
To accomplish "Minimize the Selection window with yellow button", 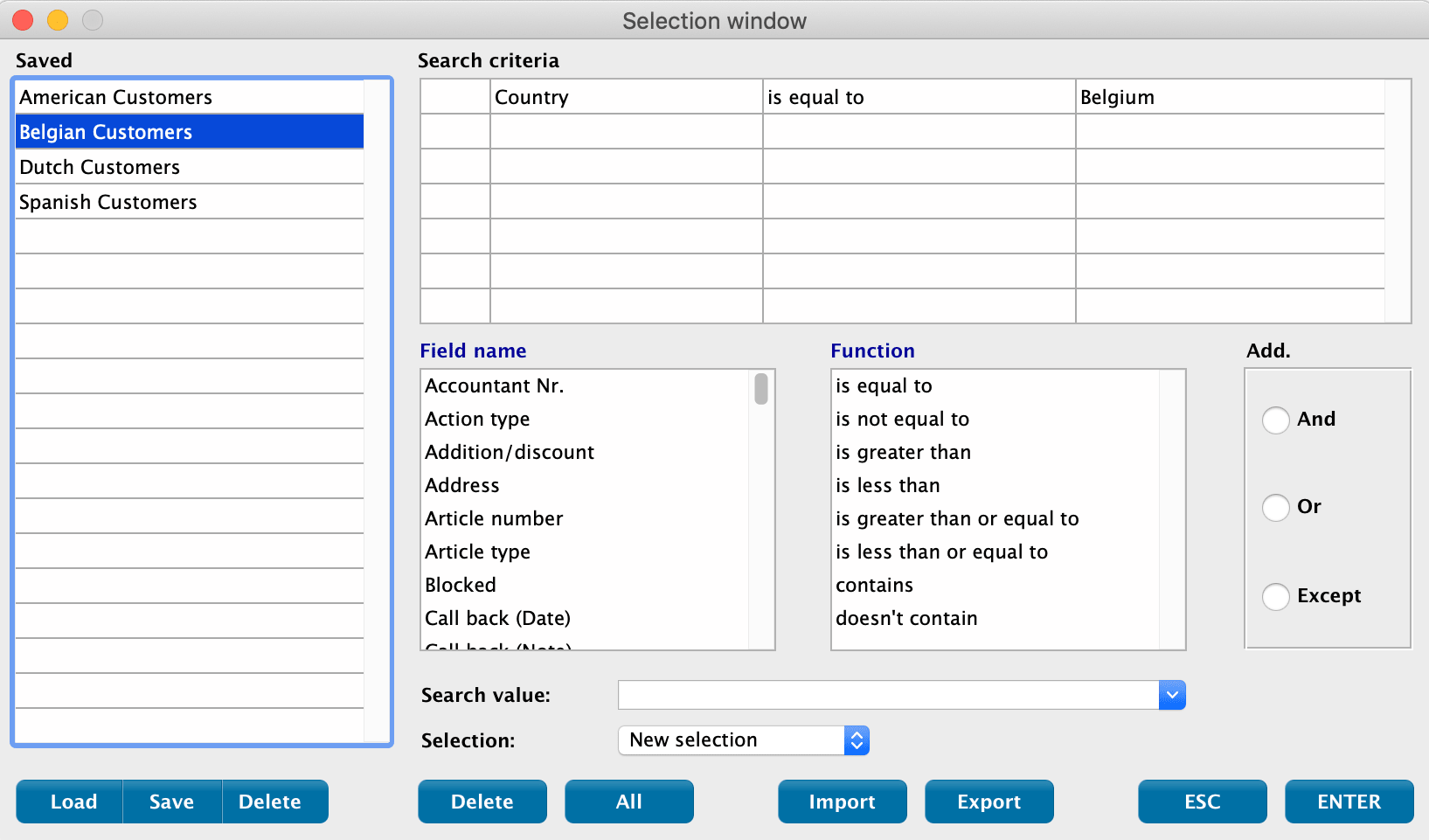I will tap(58, 20).
